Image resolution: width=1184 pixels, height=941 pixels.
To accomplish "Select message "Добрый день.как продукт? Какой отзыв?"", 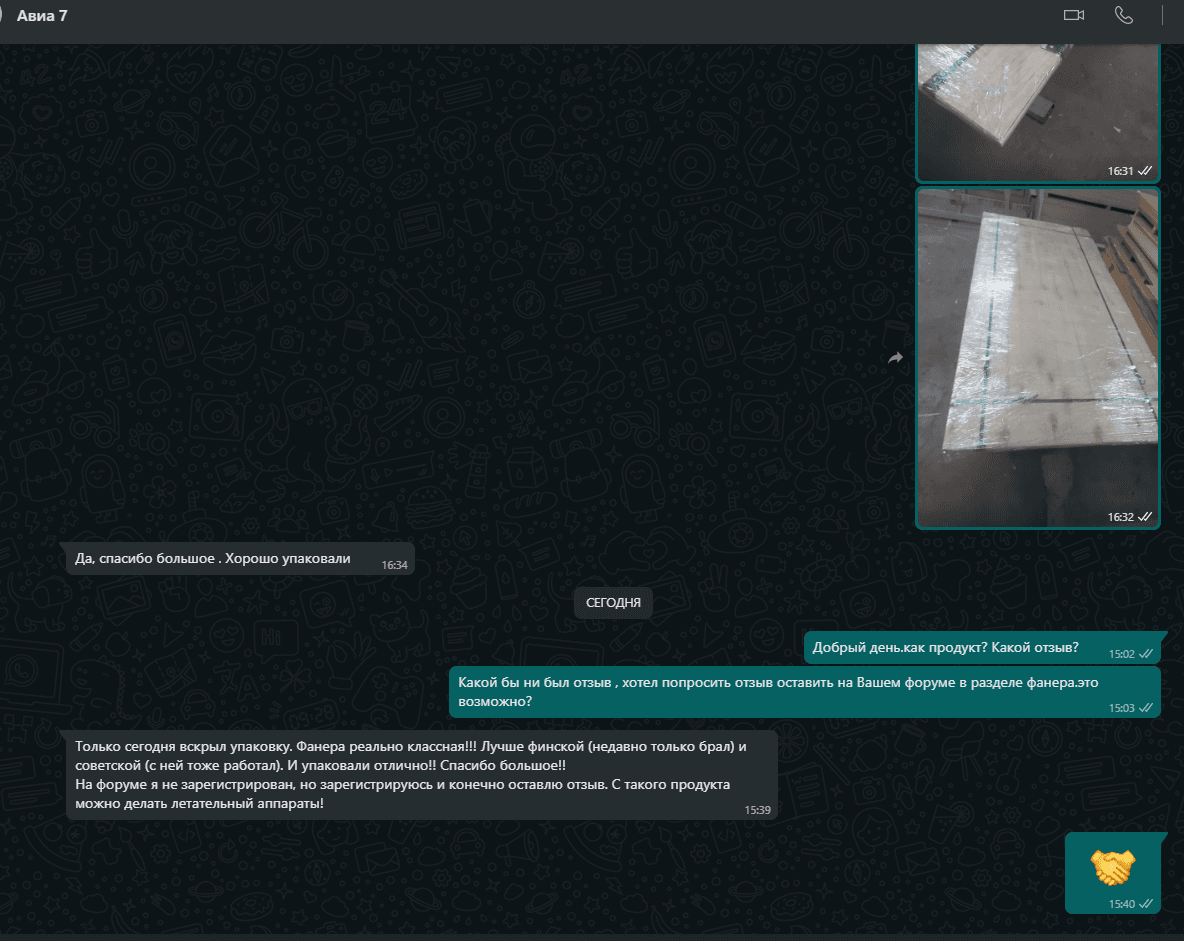I will pyautogui.click(x=945, y=647).
